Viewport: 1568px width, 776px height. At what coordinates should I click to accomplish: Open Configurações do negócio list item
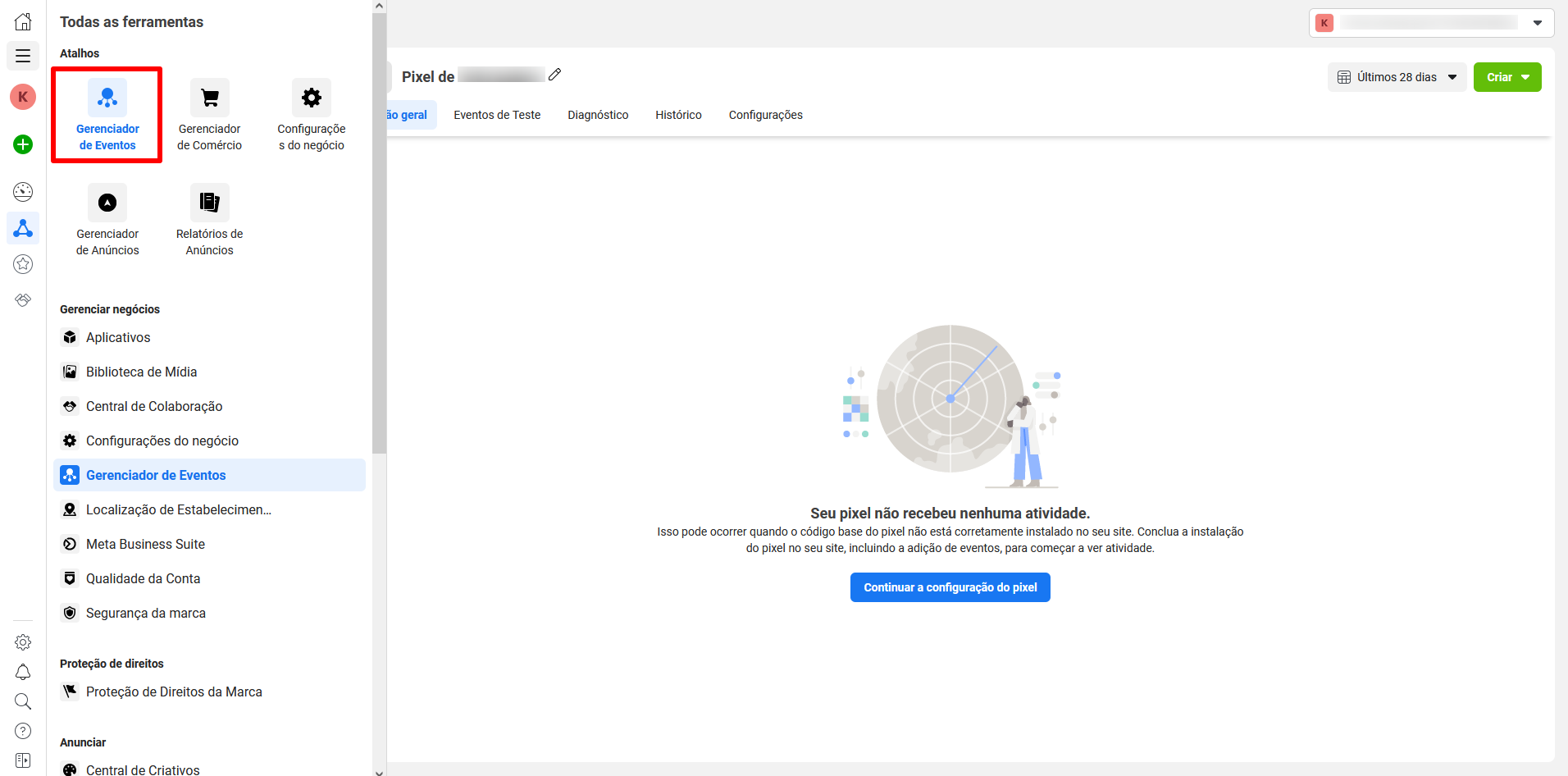coord(209,440)
